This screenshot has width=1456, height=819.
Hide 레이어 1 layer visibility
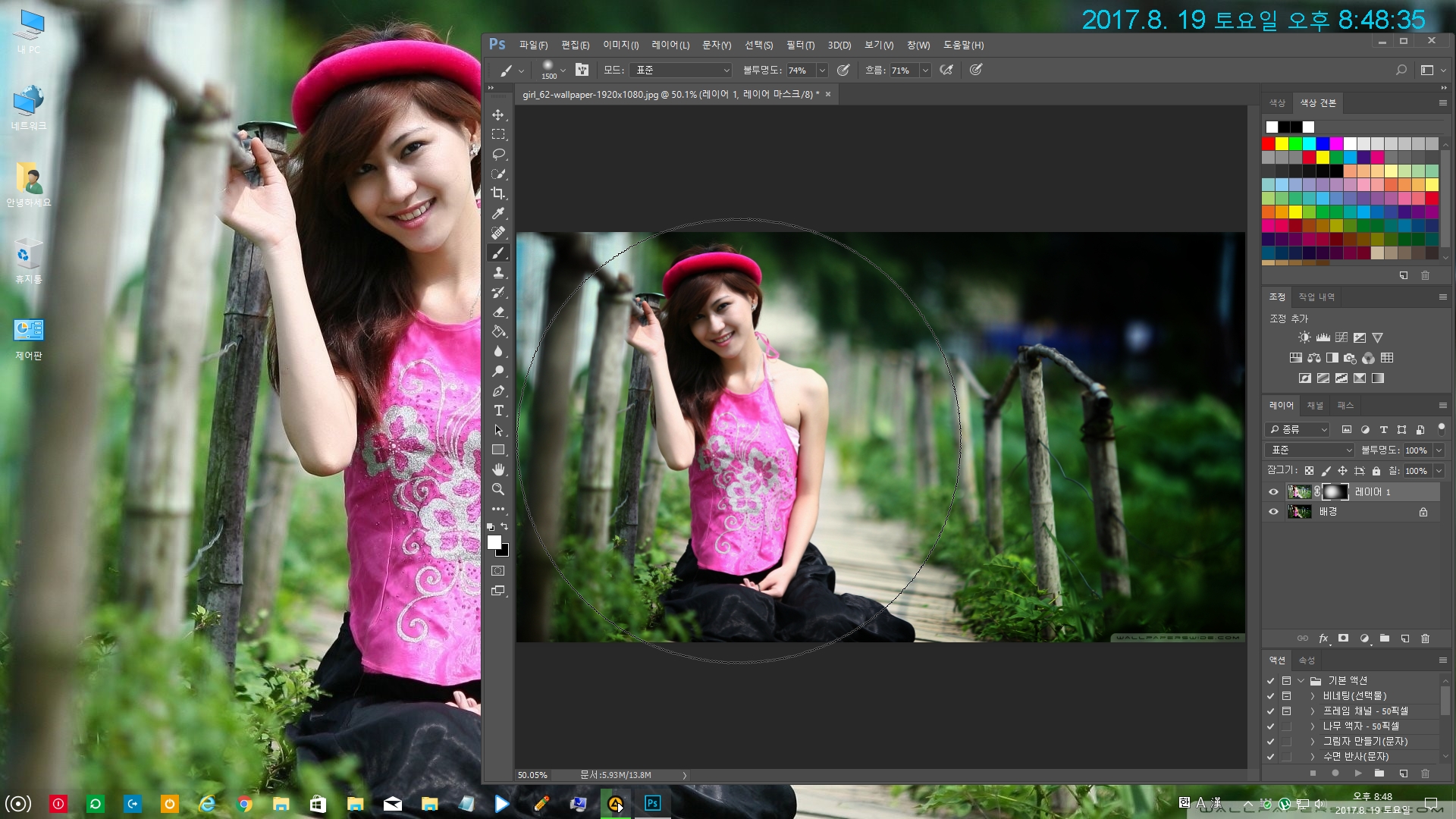pyautogui.click(x=1273, y=492)
